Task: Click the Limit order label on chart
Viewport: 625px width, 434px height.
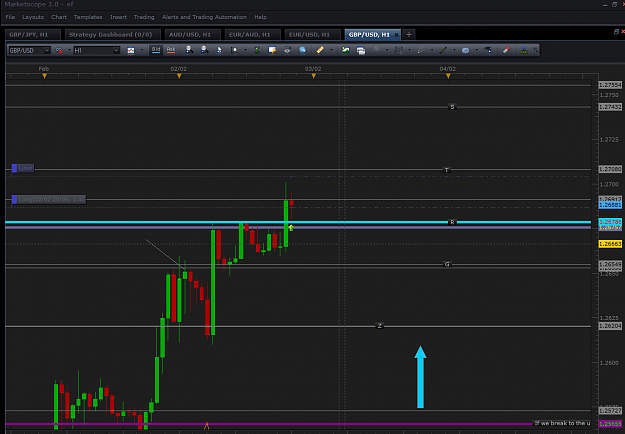Action: (x=23, y=168)
